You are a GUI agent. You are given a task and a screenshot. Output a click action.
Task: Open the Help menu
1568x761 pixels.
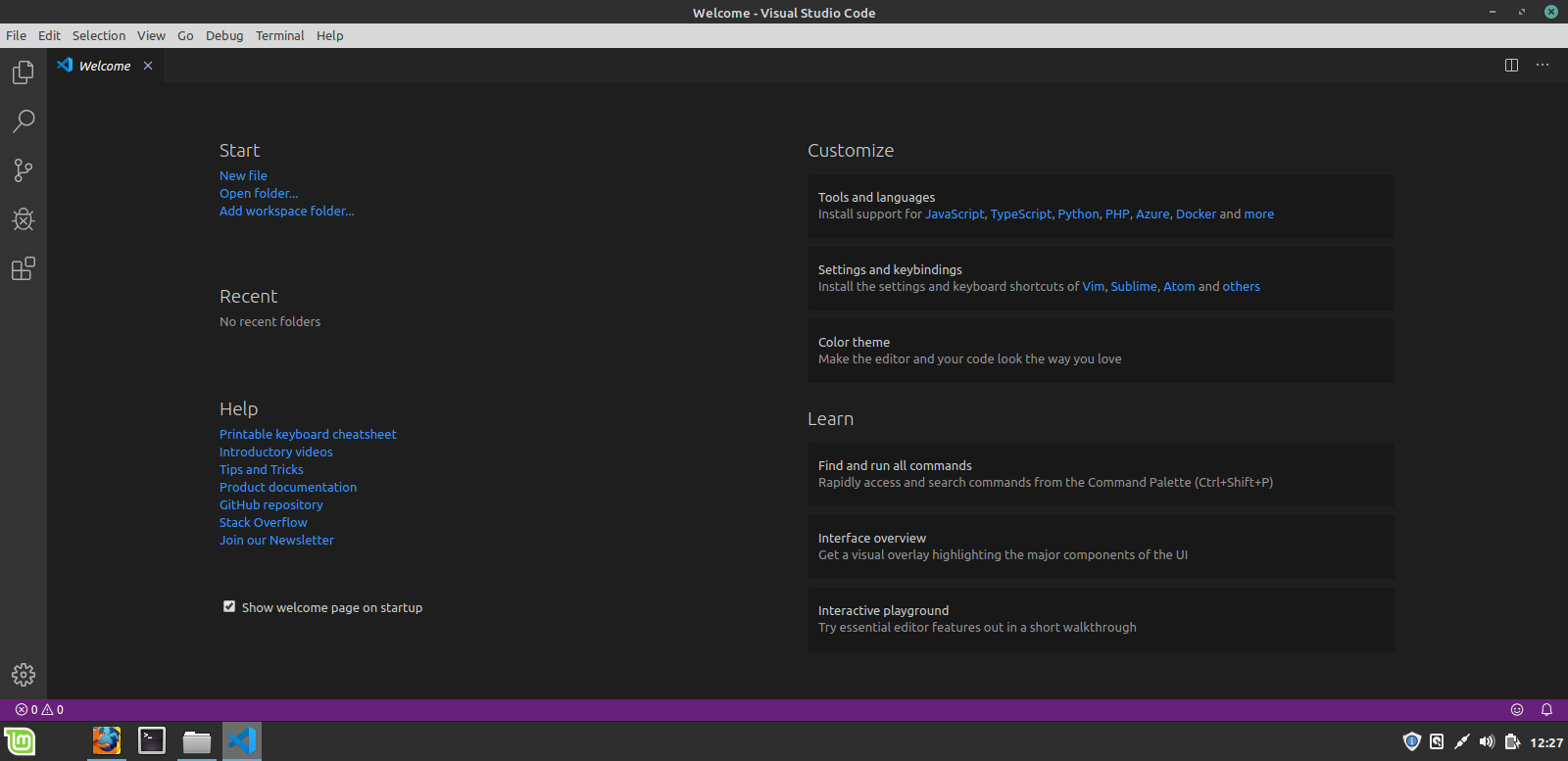(329, 35)
